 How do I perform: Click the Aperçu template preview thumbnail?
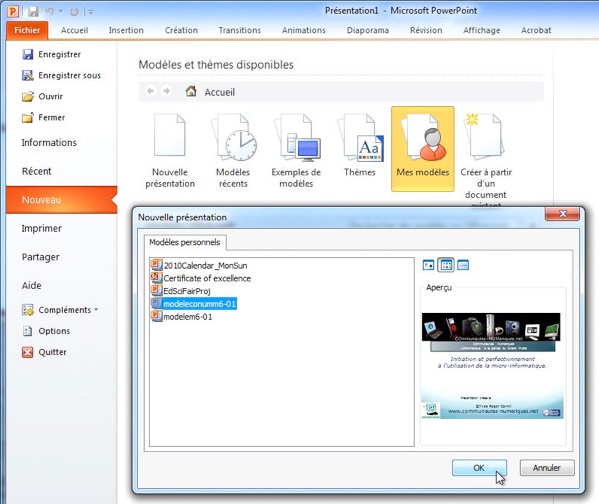pyautogui.click(x=492, y=366)
